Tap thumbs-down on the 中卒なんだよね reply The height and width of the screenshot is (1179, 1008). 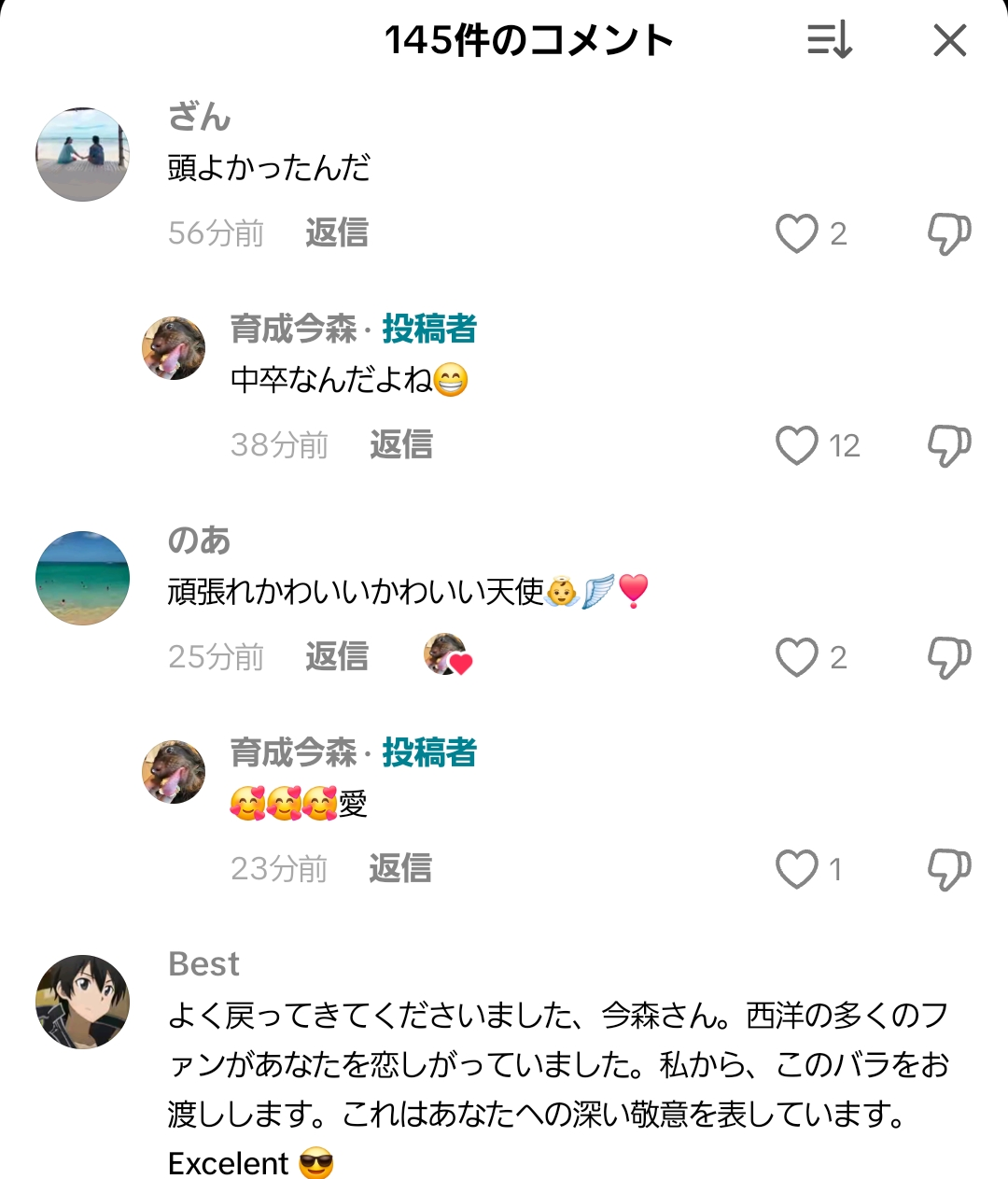coord(948,445)
